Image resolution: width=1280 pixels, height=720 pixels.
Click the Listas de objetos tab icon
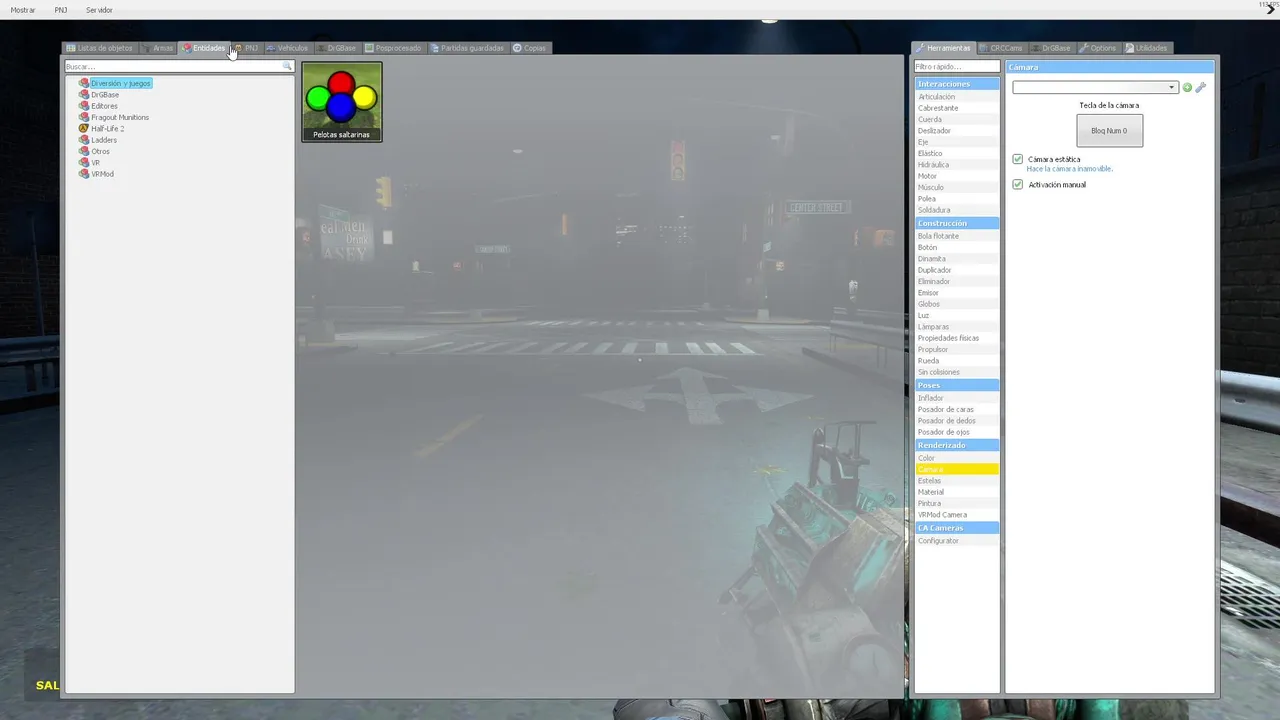71,48
